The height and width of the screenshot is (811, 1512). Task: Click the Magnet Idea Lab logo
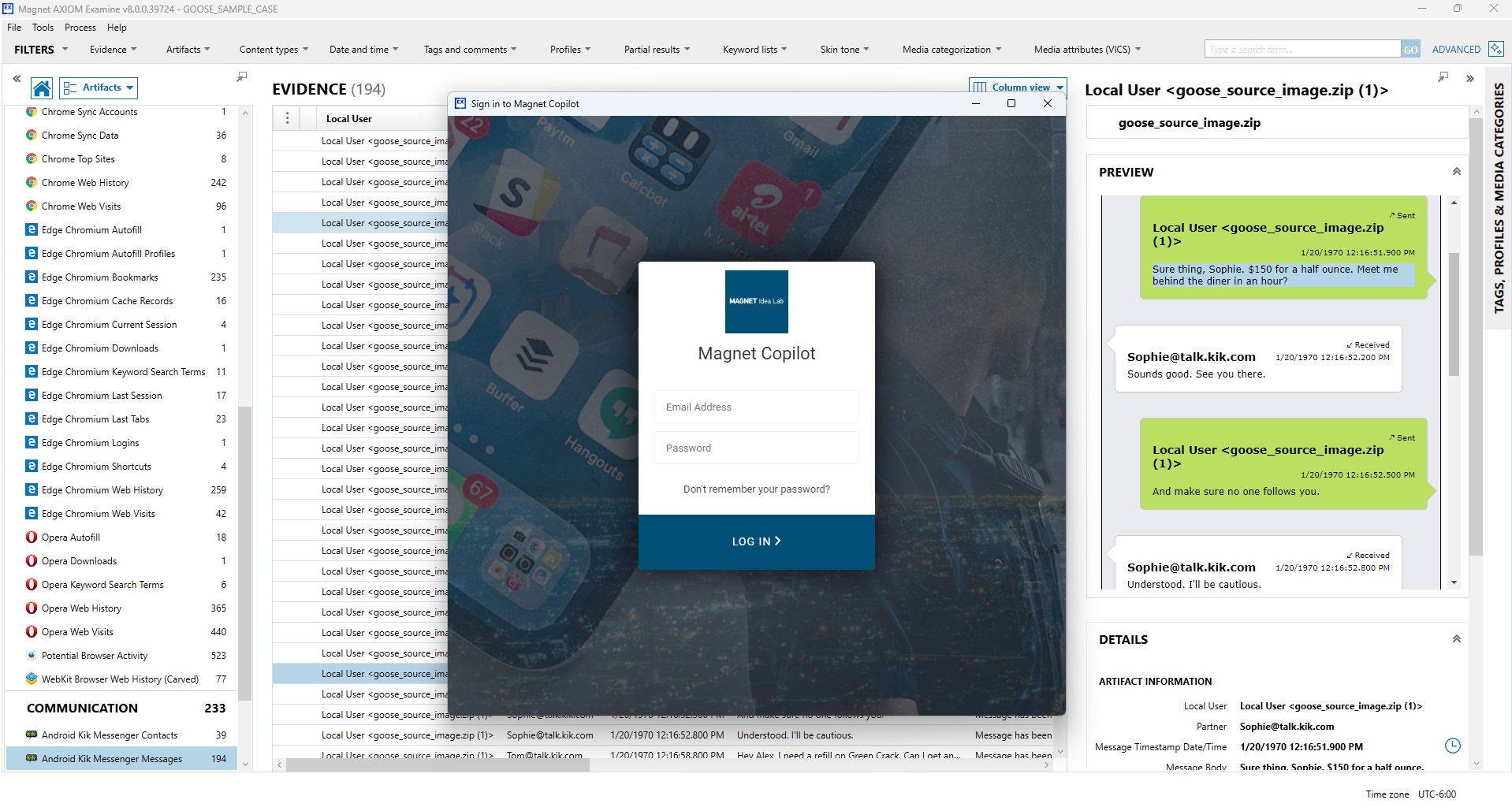pyautogui.click(x=757, y=301)
